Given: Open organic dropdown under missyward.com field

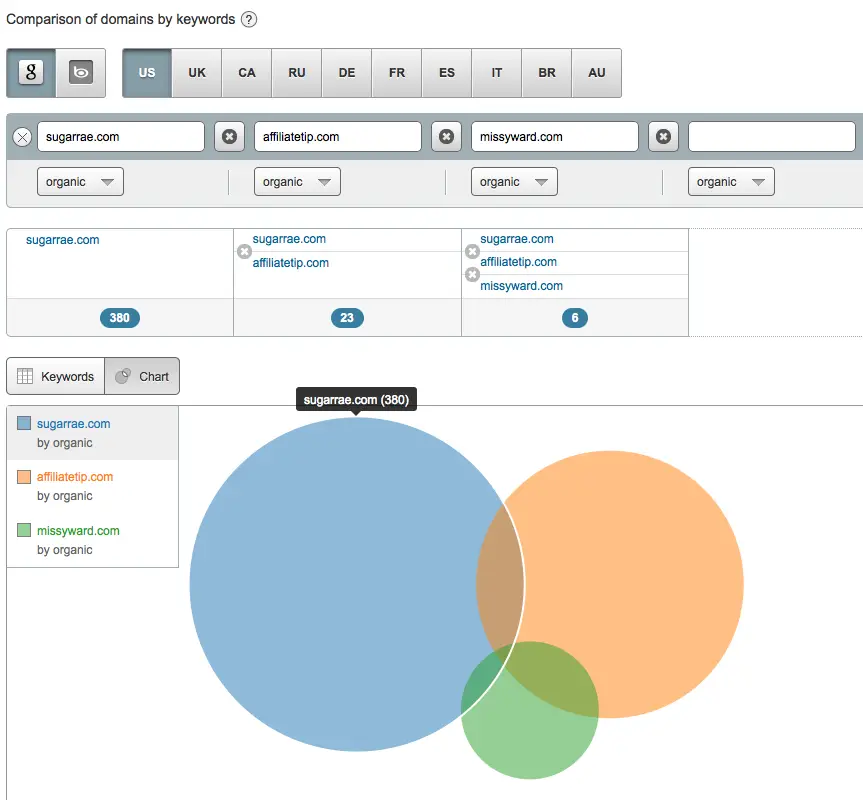Looking at the screenshot, I should pyautogui.click(x=514, y=182).
